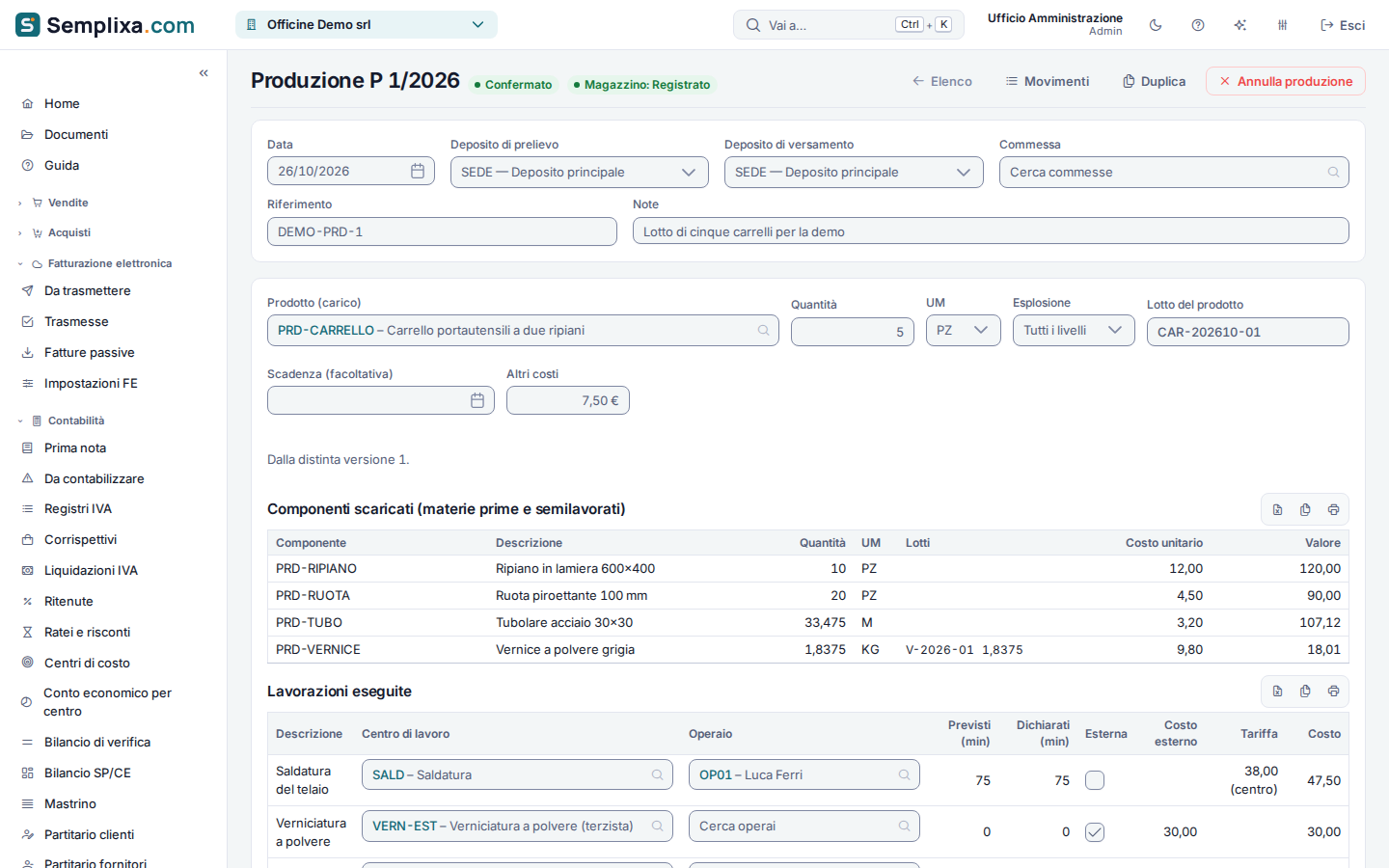Click the search icon in Prodotto field
Screen dimensions: 1389x868
point(763,331)
